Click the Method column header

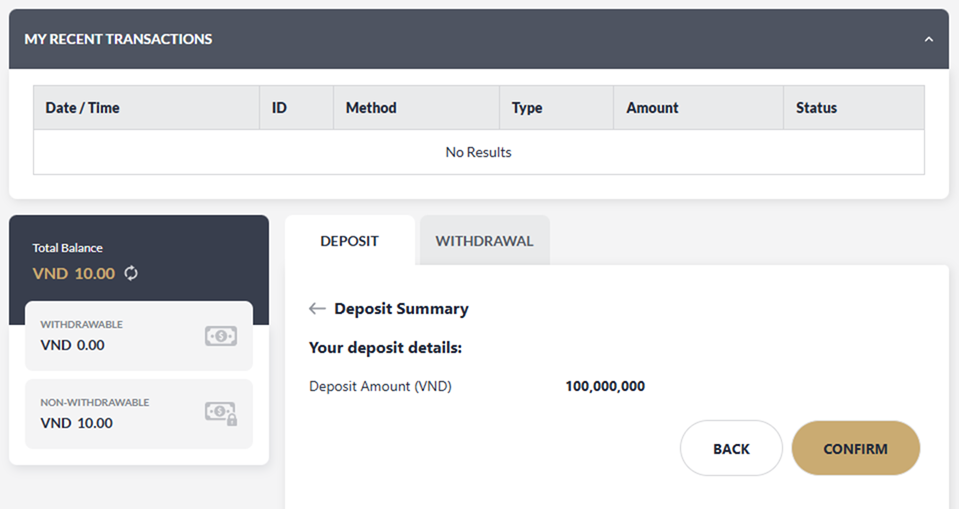[371, 108]
